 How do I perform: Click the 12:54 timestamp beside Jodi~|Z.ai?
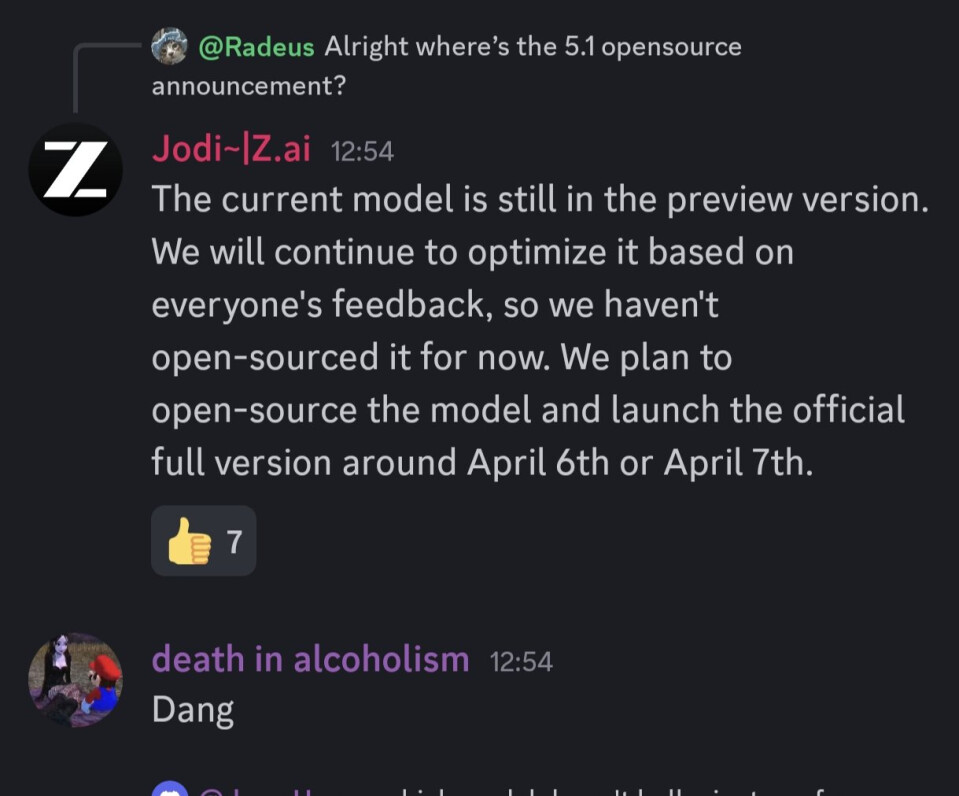tap(362, 152)
